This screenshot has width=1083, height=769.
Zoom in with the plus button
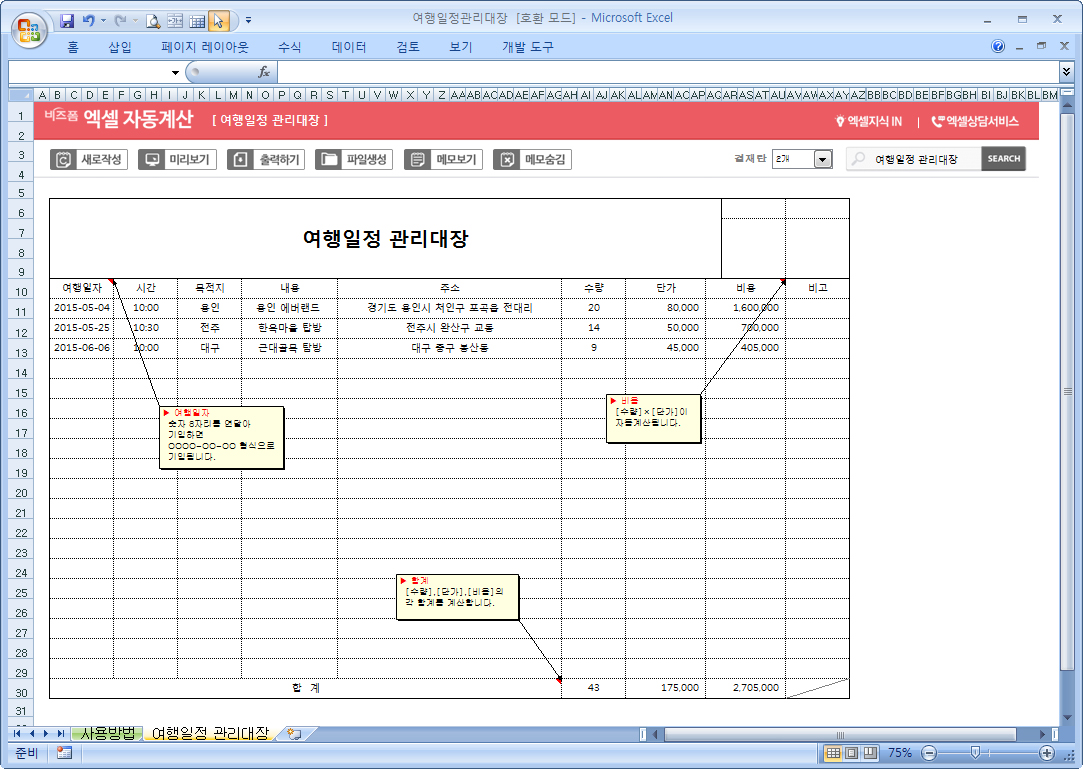(1047, 753)
